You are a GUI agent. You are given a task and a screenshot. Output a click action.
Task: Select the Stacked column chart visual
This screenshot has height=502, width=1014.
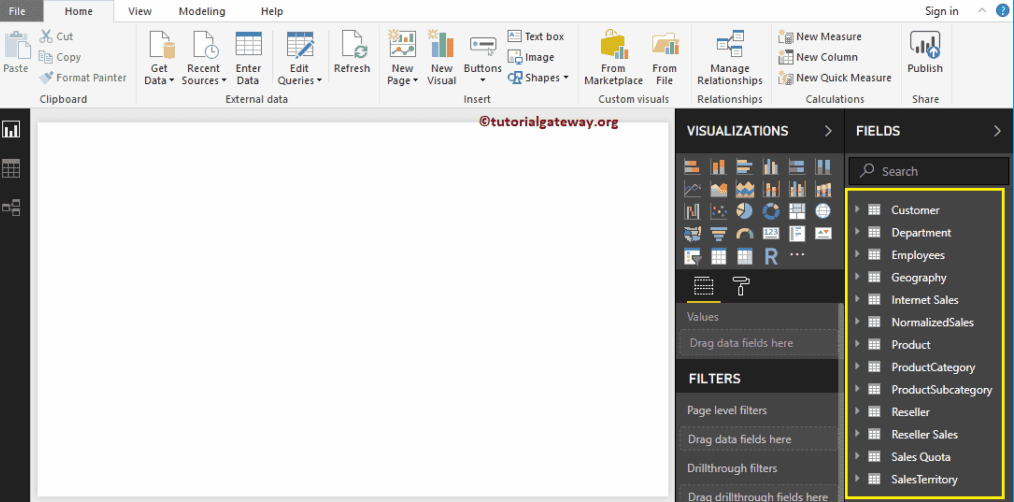pos(718,167)
